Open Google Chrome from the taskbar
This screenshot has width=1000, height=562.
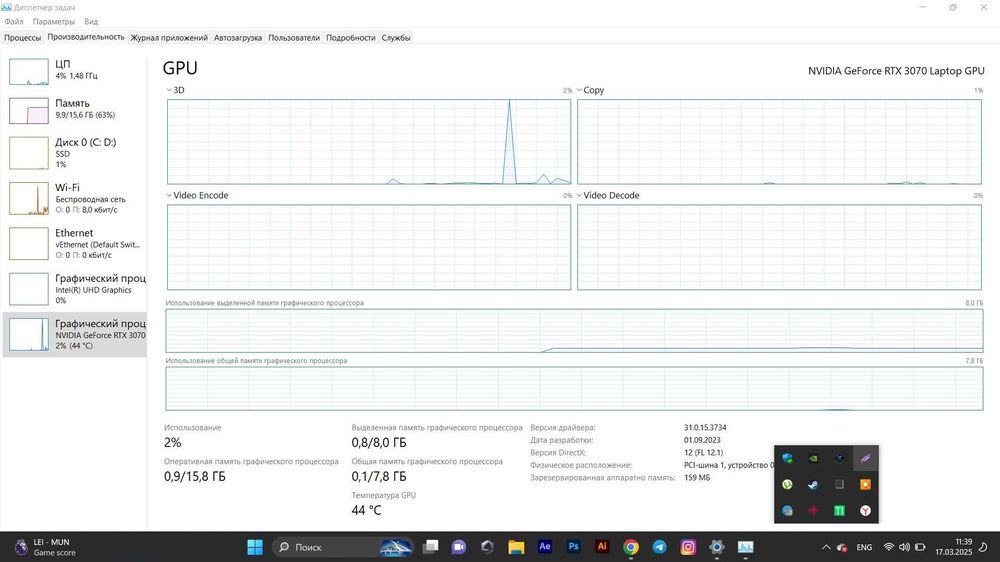[631, 547]
